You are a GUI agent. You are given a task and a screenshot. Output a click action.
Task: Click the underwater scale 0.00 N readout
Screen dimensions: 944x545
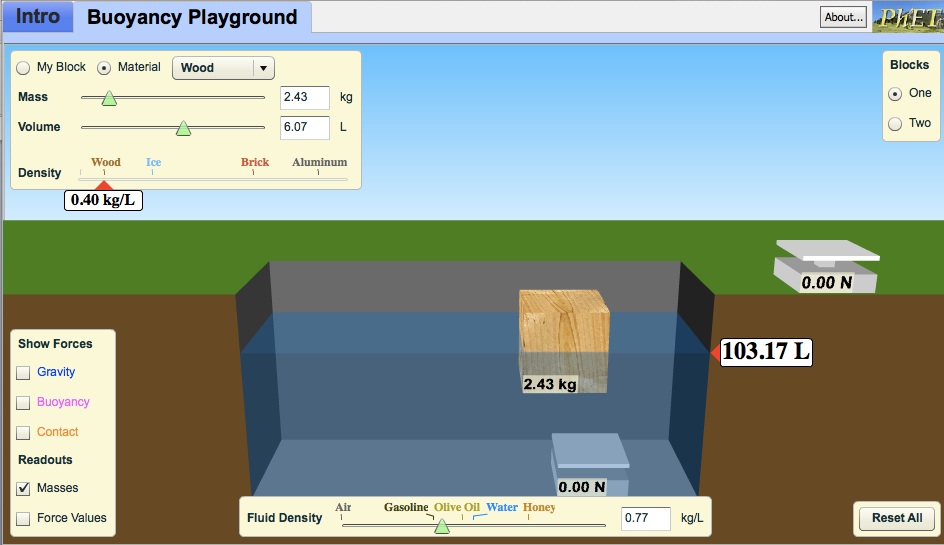pos(582,487)
